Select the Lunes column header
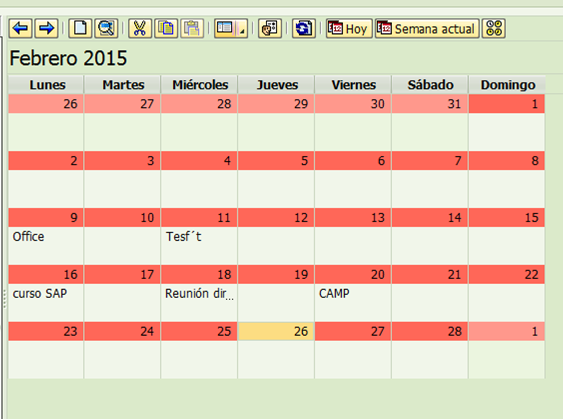Image resolution: width=563 pixels, height=419 pixels. [46, 85]
